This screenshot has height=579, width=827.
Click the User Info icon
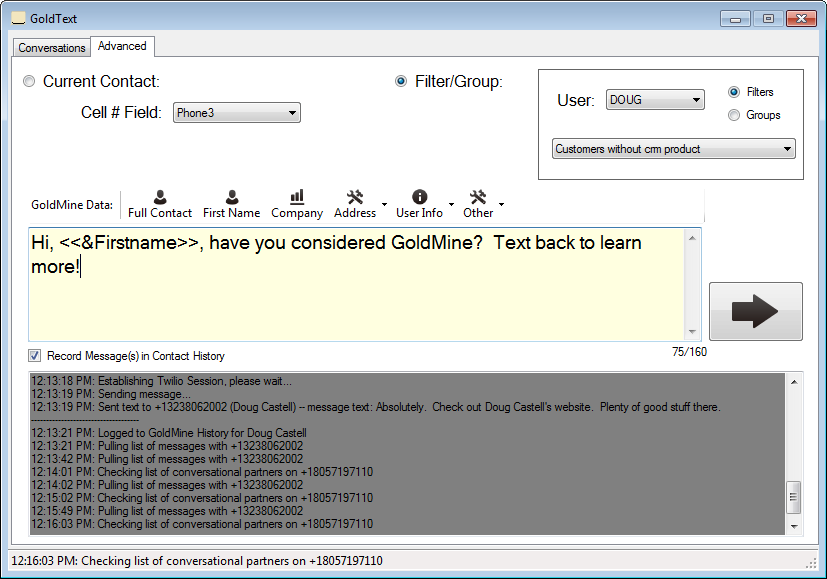click(419, 197)
